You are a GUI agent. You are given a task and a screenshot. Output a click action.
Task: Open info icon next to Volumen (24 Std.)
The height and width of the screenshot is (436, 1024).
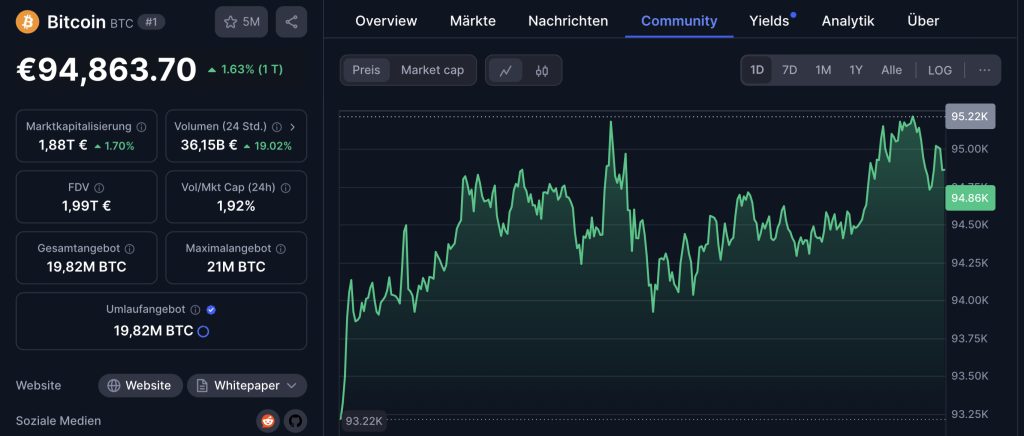pos(277,127)
